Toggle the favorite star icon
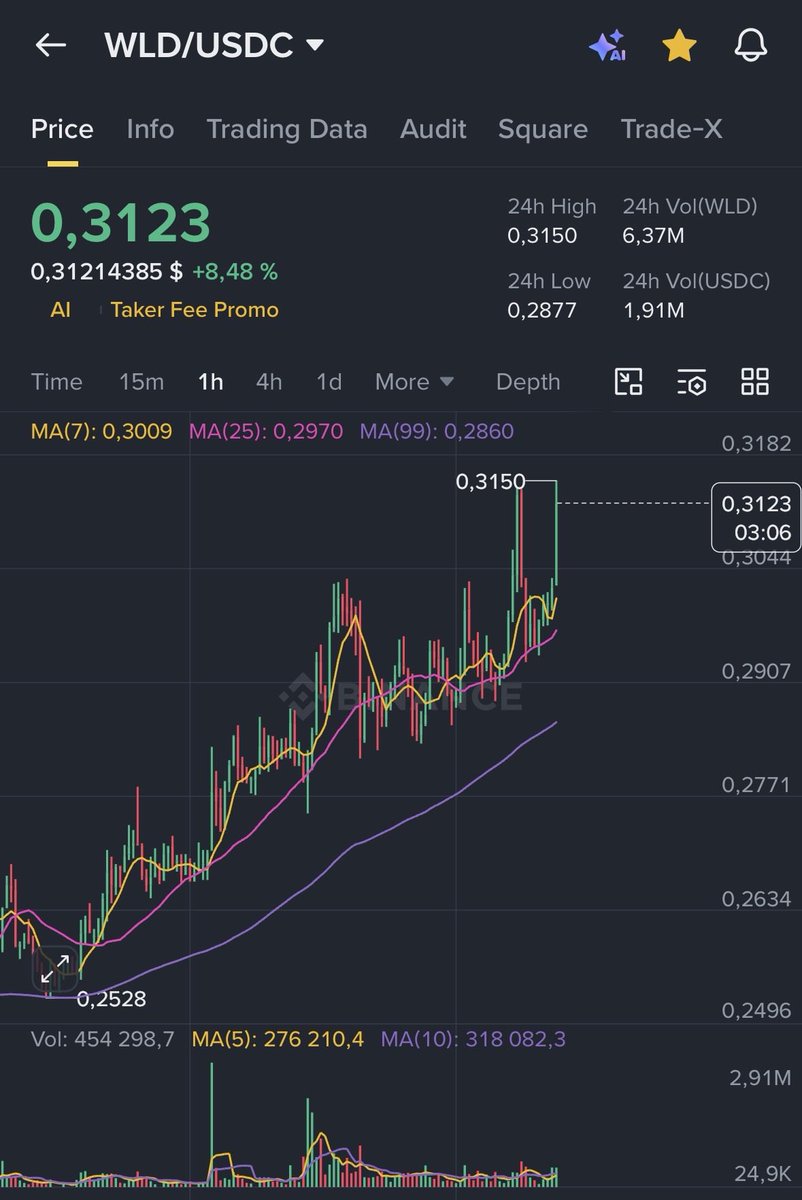The image size is (802, 1200). point(679,45)
